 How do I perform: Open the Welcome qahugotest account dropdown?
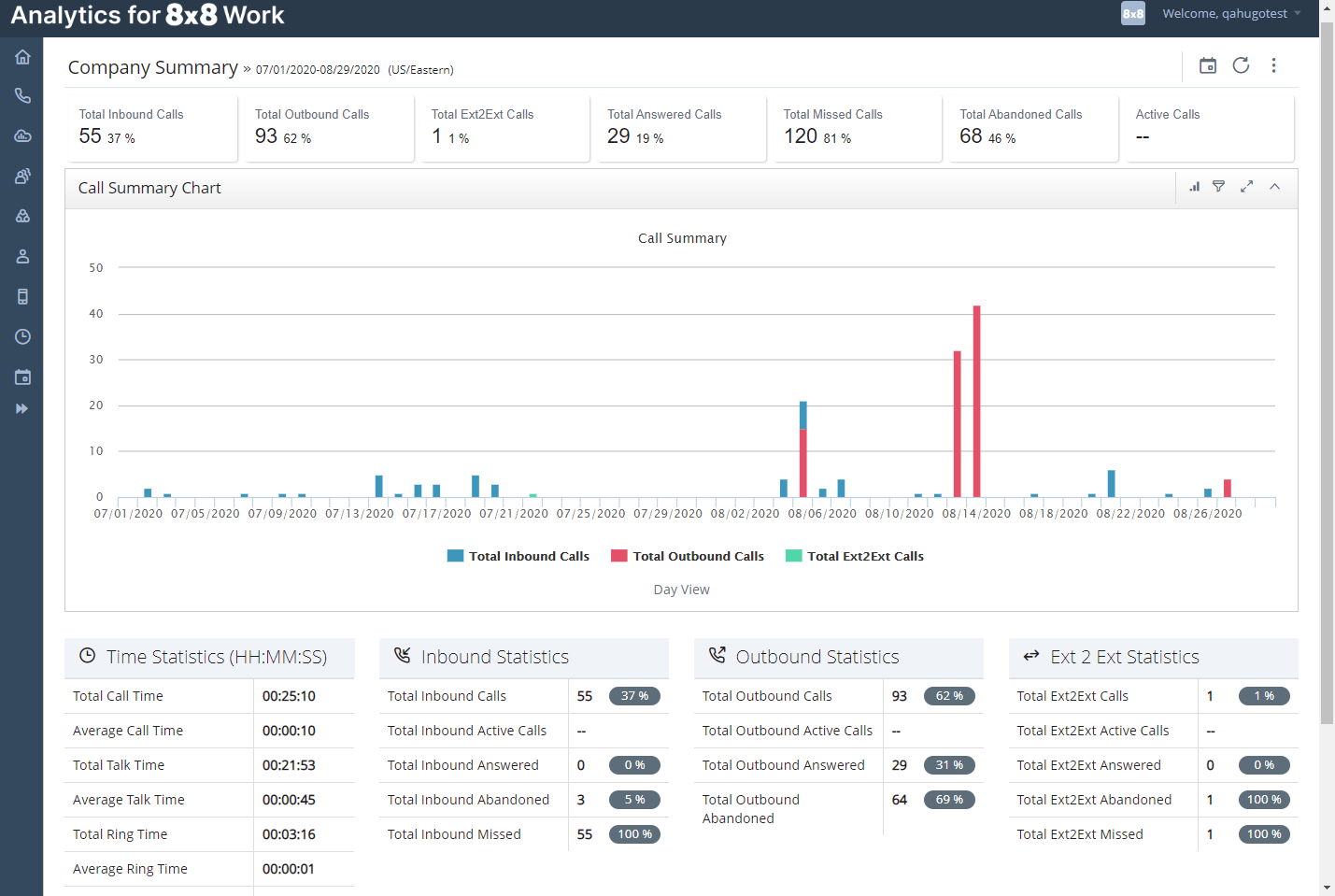[1225, 13]
